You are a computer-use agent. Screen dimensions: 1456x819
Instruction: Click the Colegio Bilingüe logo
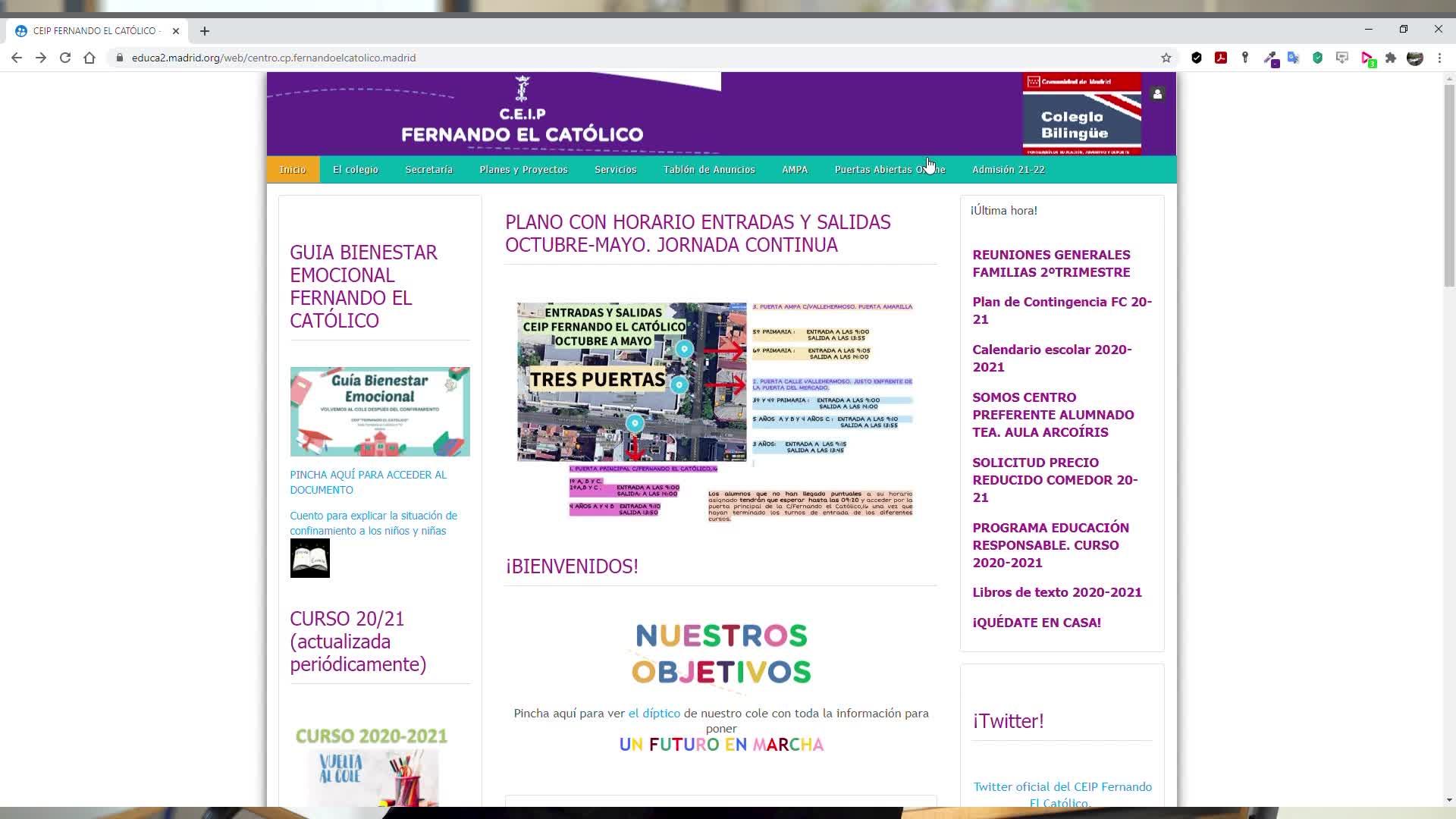tap(1082, 114)
